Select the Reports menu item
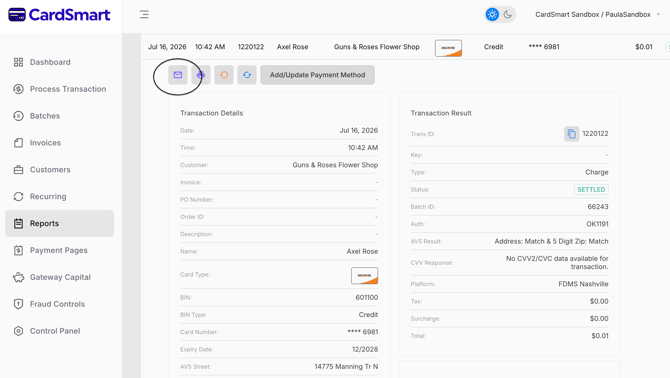This screenshot has height=378, width=670. tap(59, 223)
